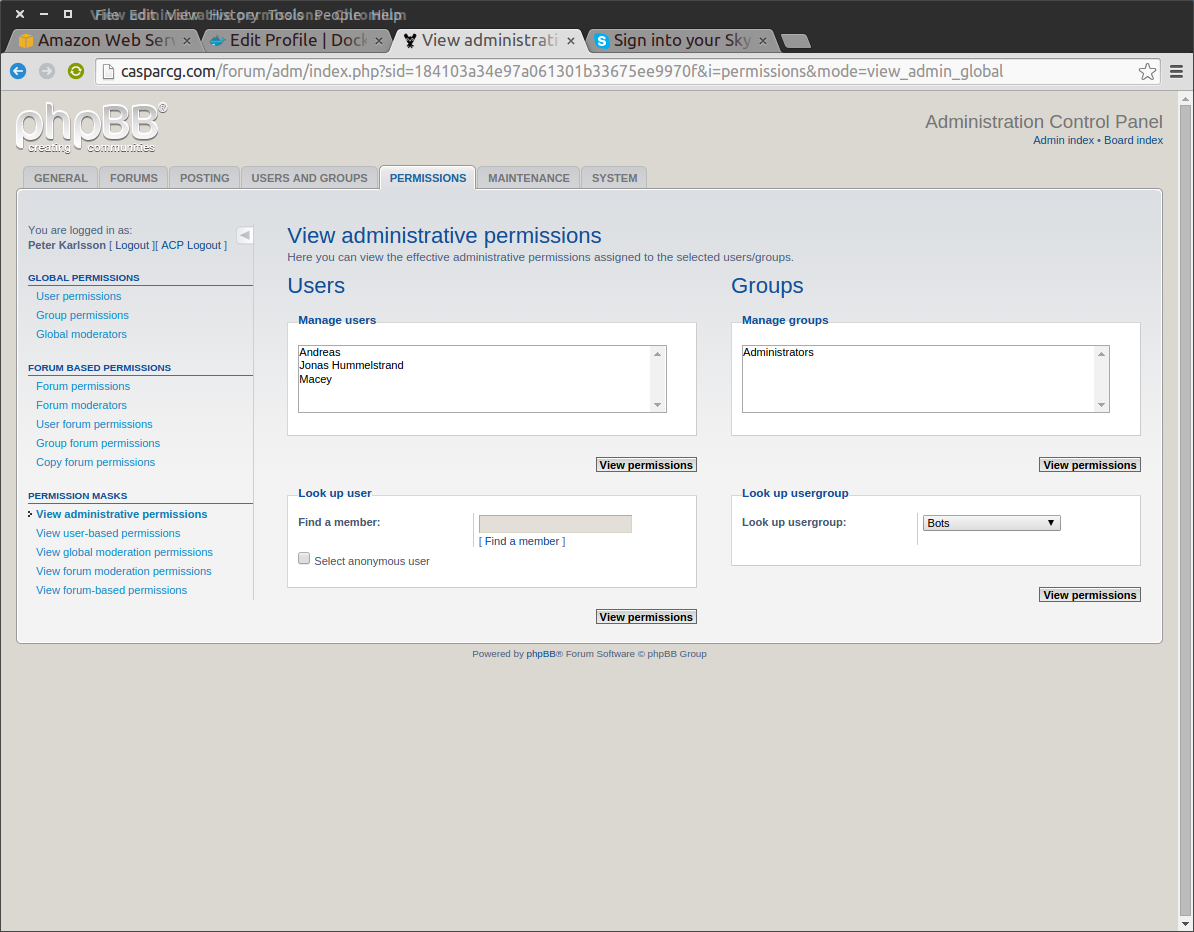
Task: Click View permissions under Manage users
Action: tap(646, 465)
